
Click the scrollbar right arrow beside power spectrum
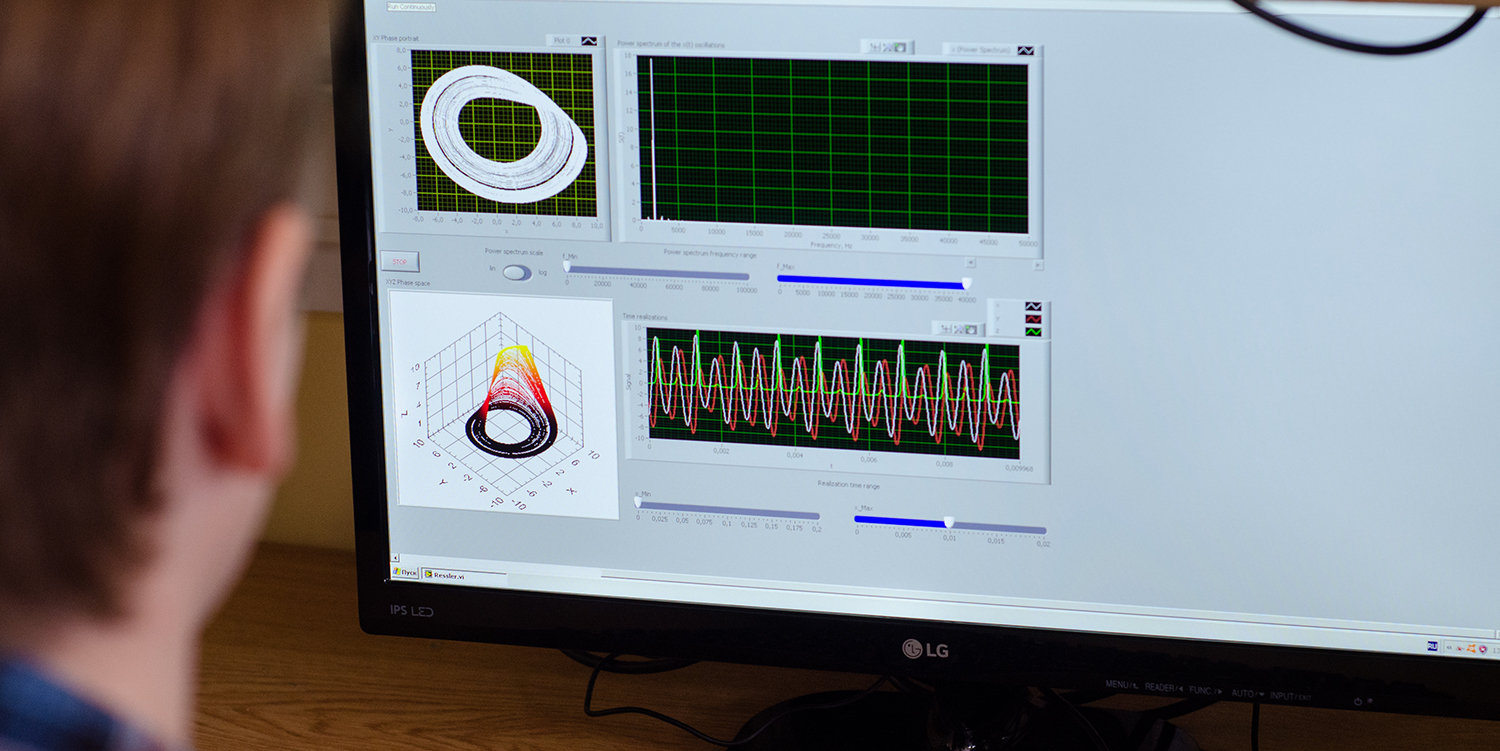tap(1037, 265)
